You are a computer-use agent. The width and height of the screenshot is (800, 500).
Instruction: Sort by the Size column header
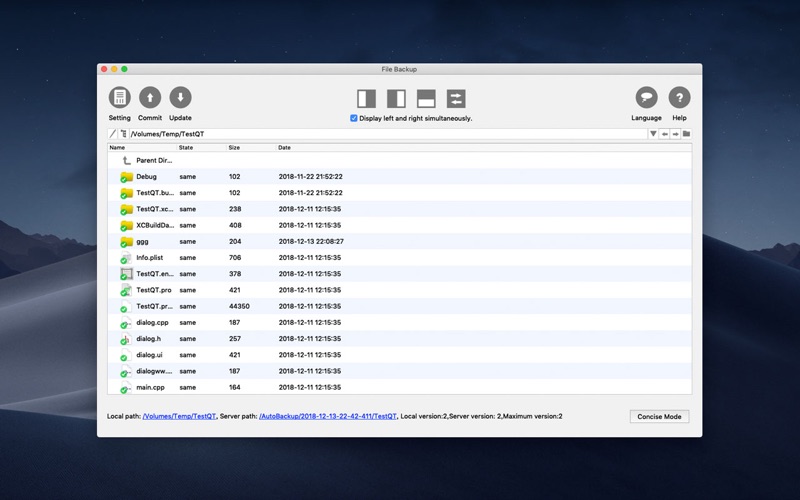click(x=251, y=147)
